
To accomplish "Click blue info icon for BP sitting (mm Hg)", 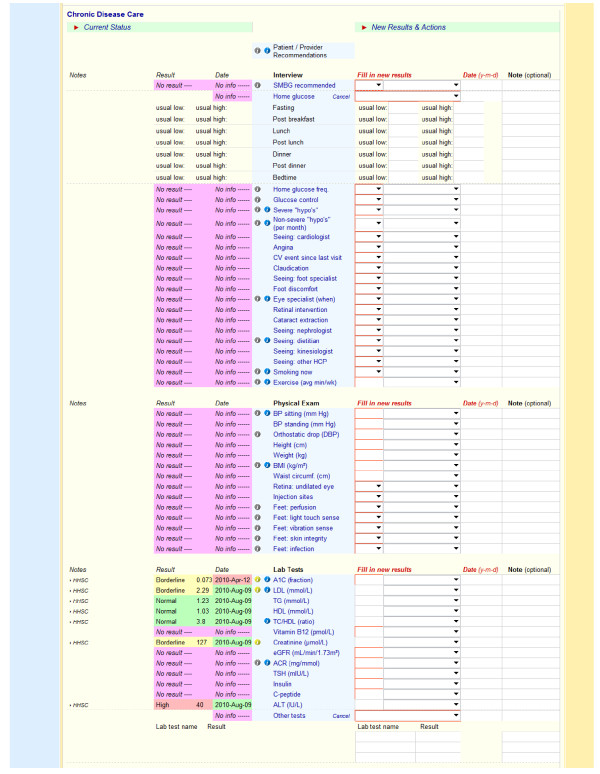I will [x=267, y=413].
